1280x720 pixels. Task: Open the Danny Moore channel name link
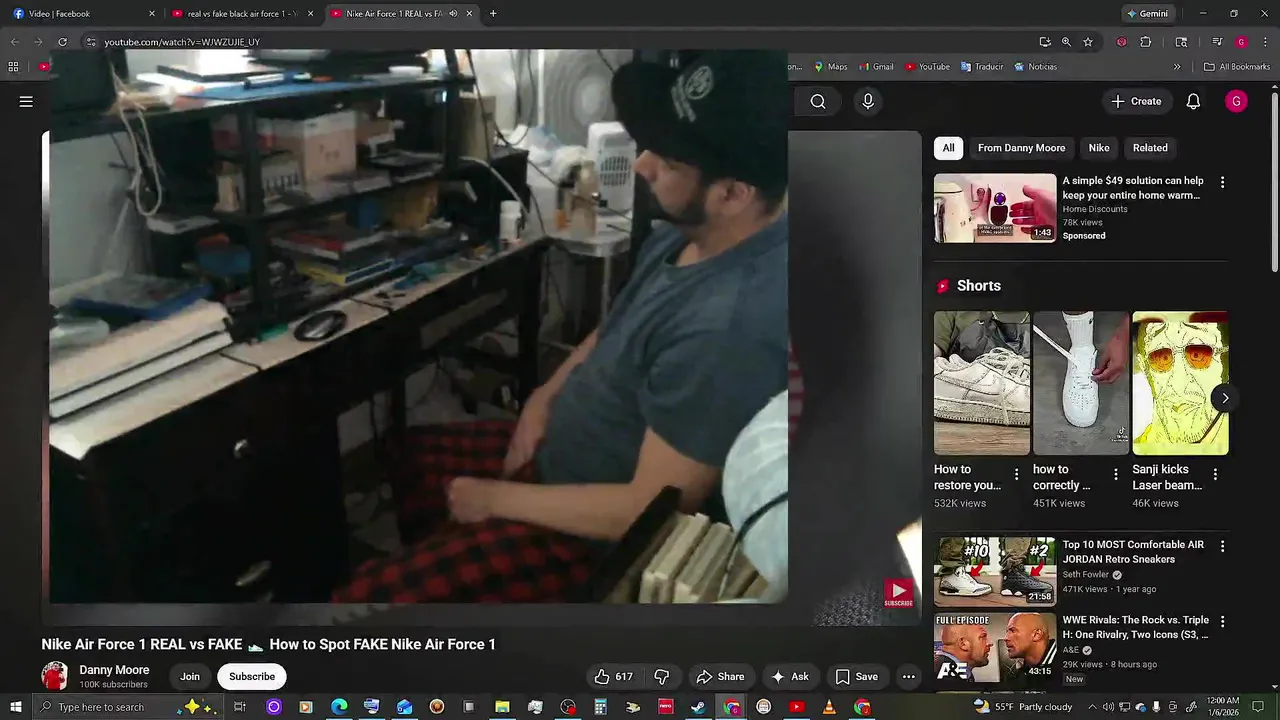point(114,670)
